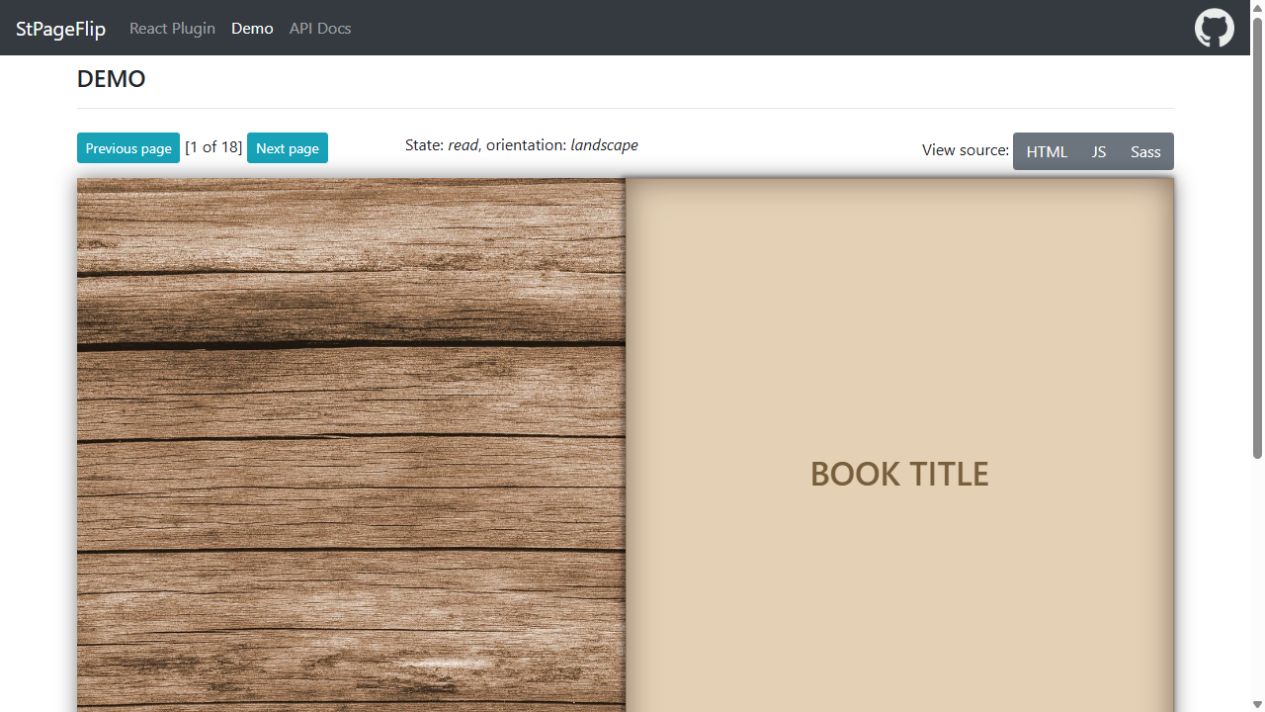Click the page scrollbar down arrow
This screenshot has height=712, width=1265.
pyautogui.click(x=1257, y=704)
